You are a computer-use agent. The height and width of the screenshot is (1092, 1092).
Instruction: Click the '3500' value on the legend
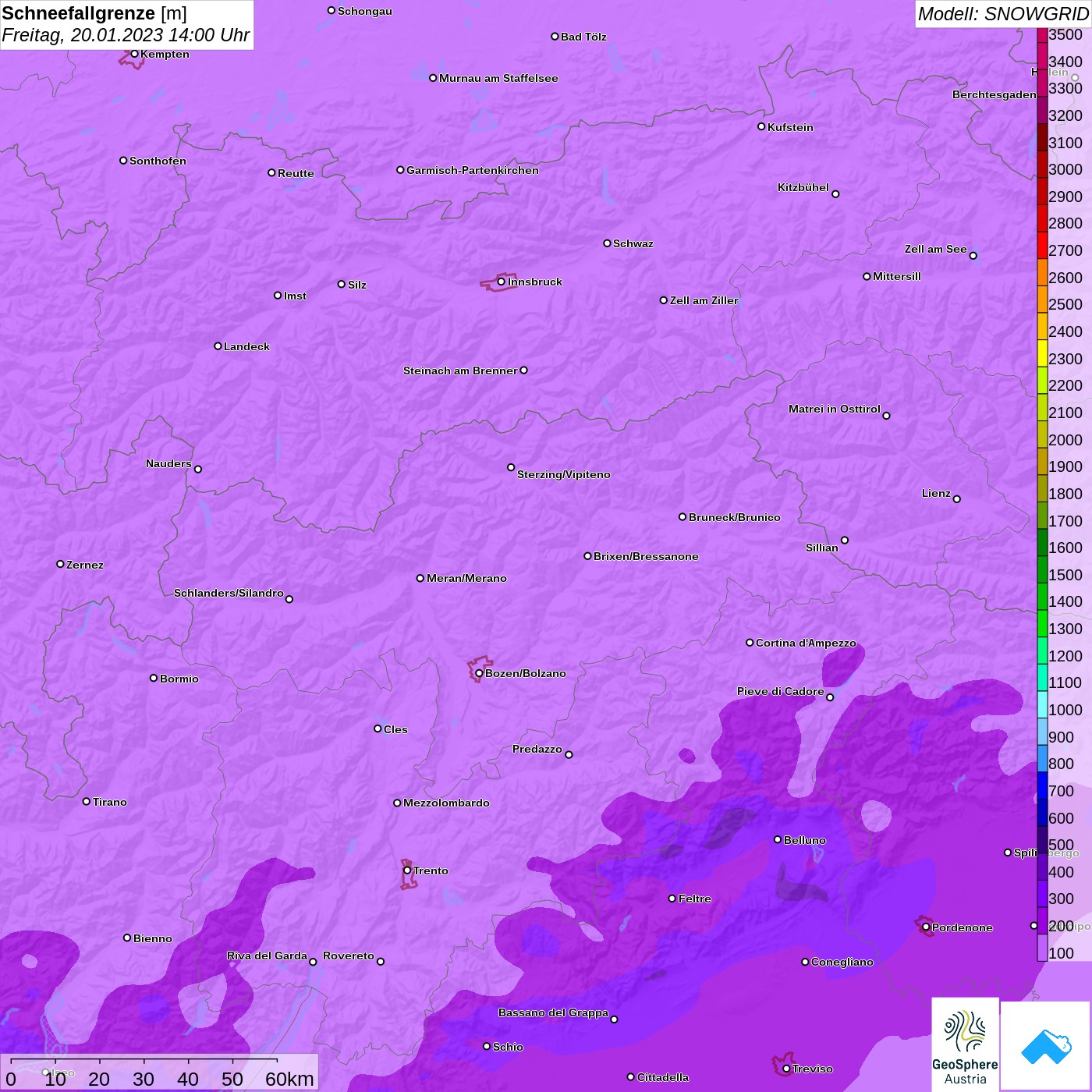1065,34
